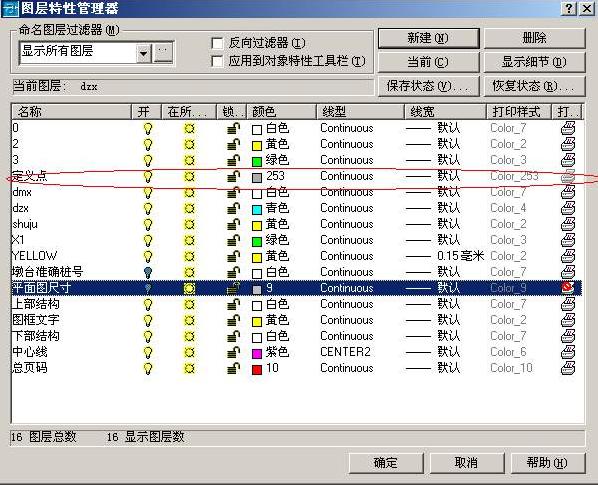The height and width of the screenshot is (485, 598).
Task: Toggle bulb icon of 中心线 layer
Action: pos(148,352)
